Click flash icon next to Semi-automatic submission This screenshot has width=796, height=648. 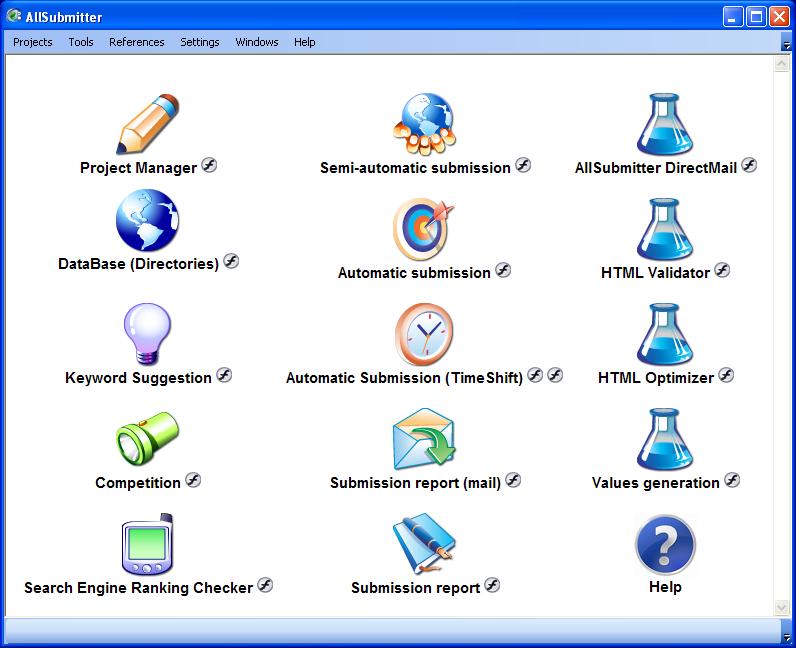pos(523,165)
